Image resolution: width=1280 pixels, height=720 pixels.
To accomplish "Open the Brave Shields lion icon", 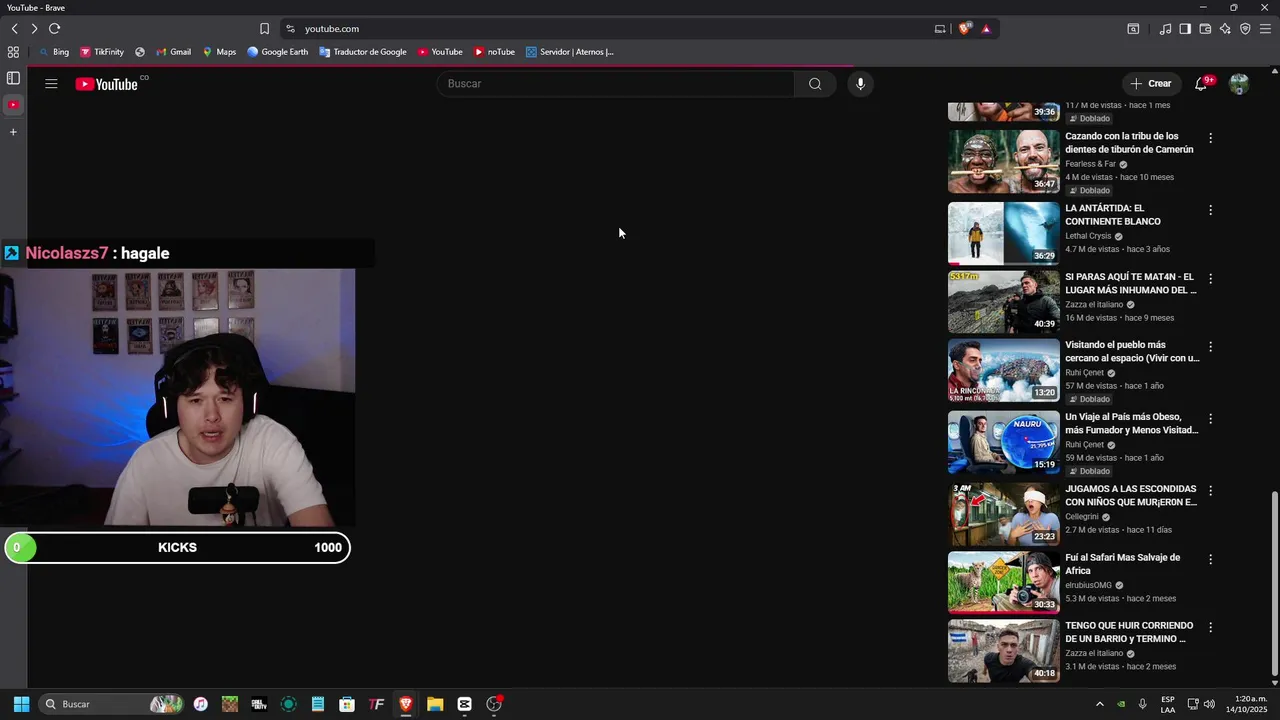I will (964, 29).
